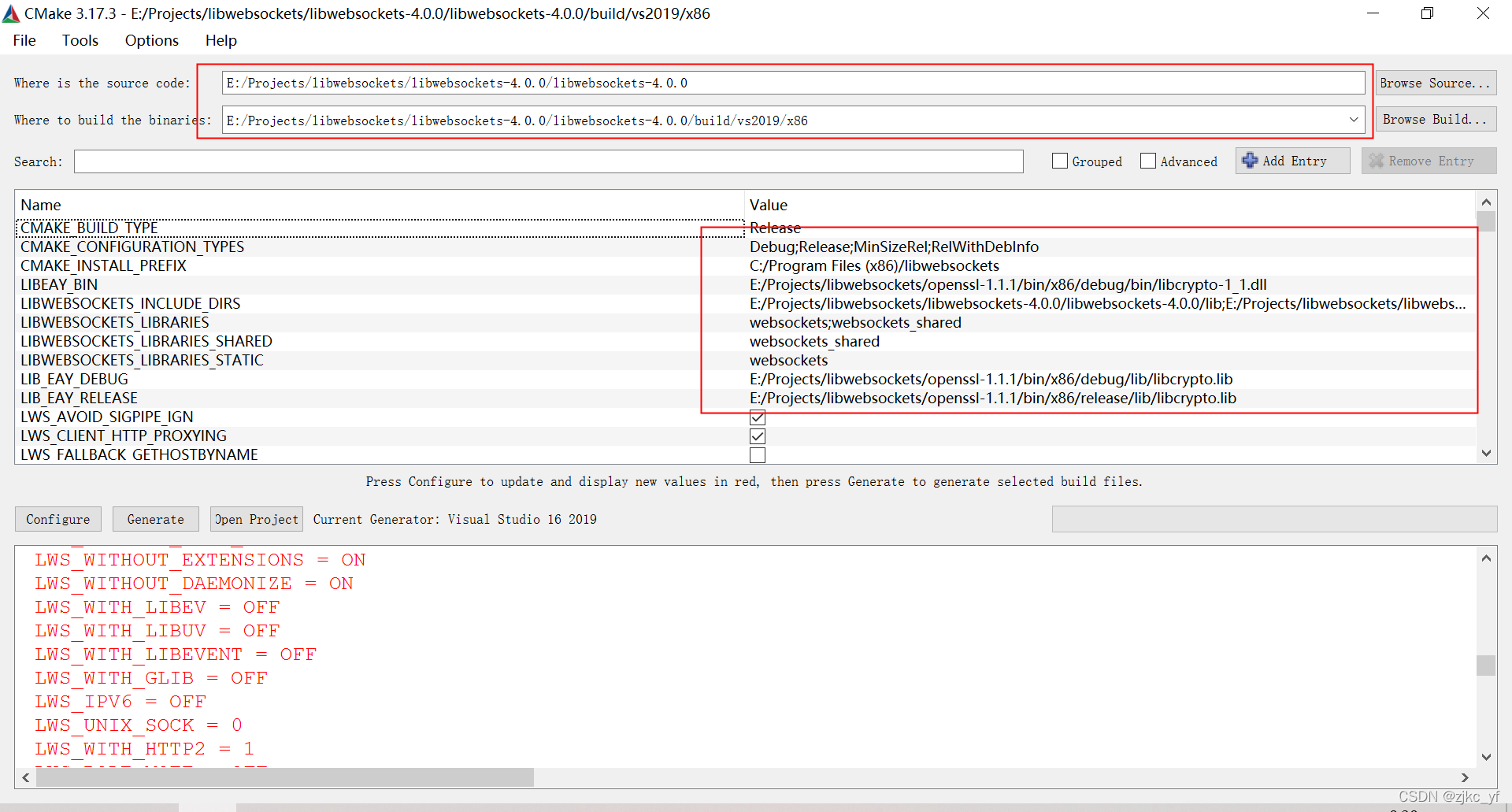
Task: Select the CMAKE_BUILD_TYPE row
Action: click(x=315, y=228)
